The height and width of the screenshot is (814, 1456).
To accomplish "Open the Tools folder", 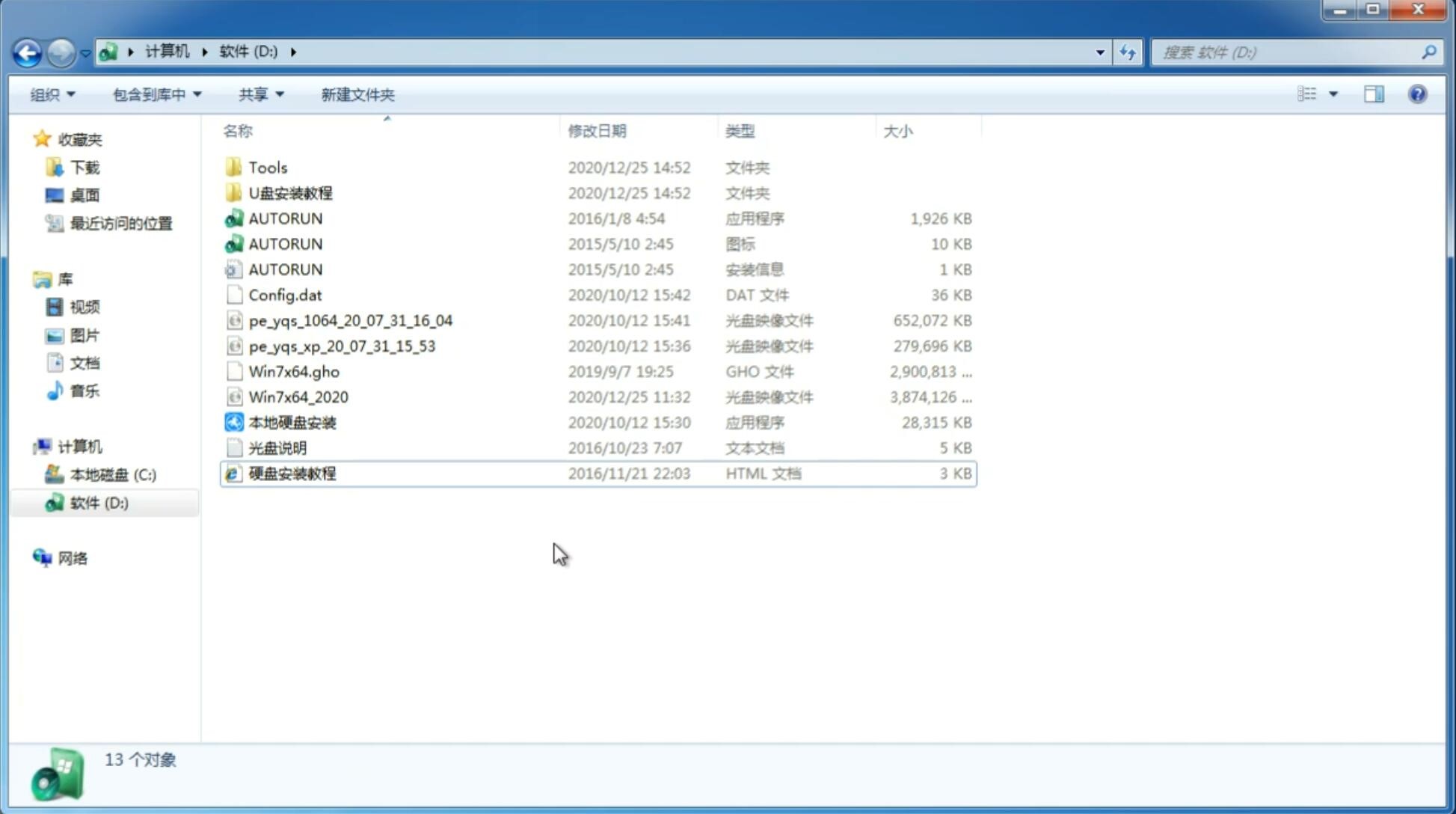I will pyautogui.click(x=266, y=166).
